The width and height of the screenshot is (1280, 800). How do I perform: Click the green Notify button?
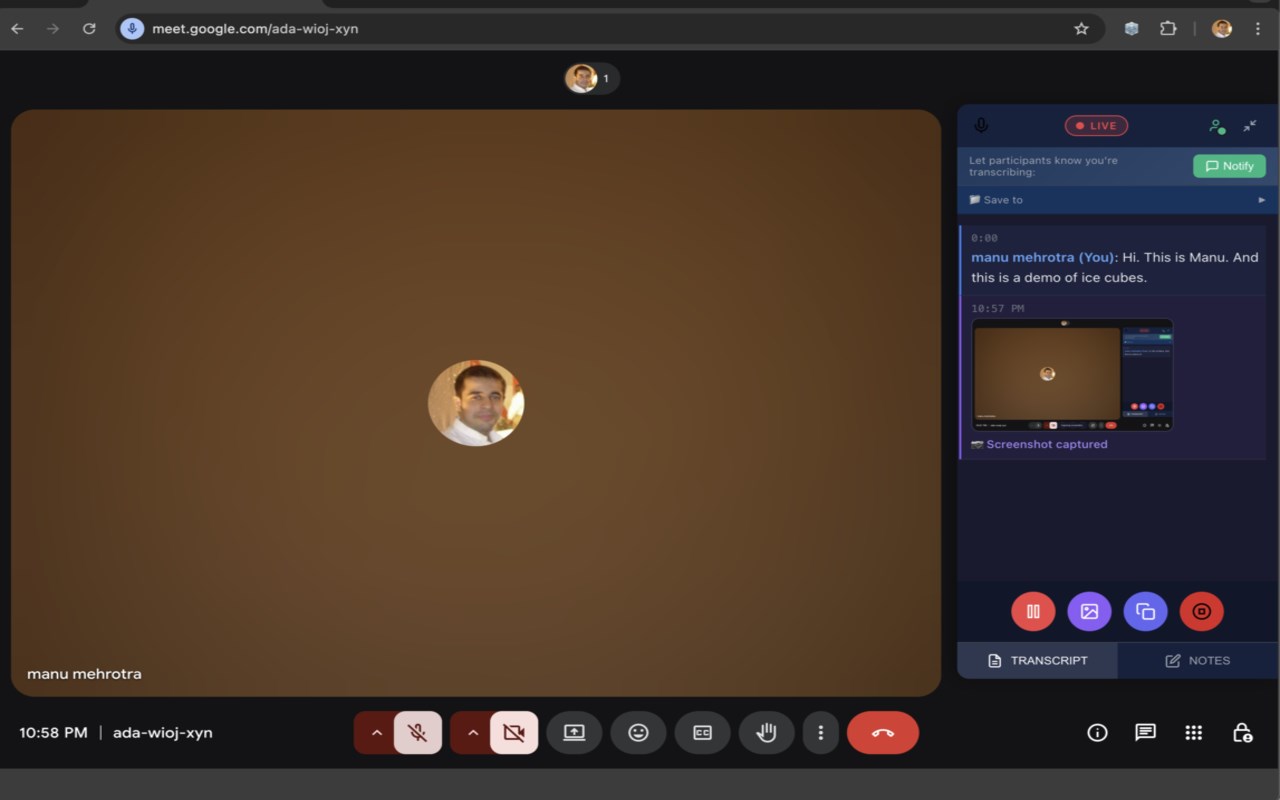pyautogui.click(x=1229, y=166)
